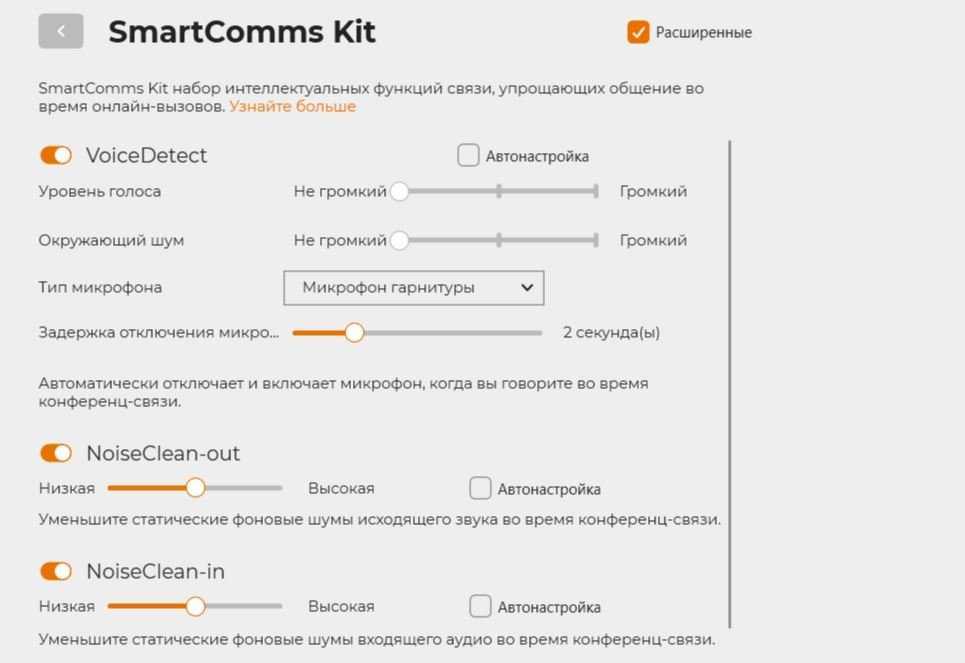The image size is (965, 663).
Task: Click the Уровень голоса slider handle
Action: [x=399, y=191]
